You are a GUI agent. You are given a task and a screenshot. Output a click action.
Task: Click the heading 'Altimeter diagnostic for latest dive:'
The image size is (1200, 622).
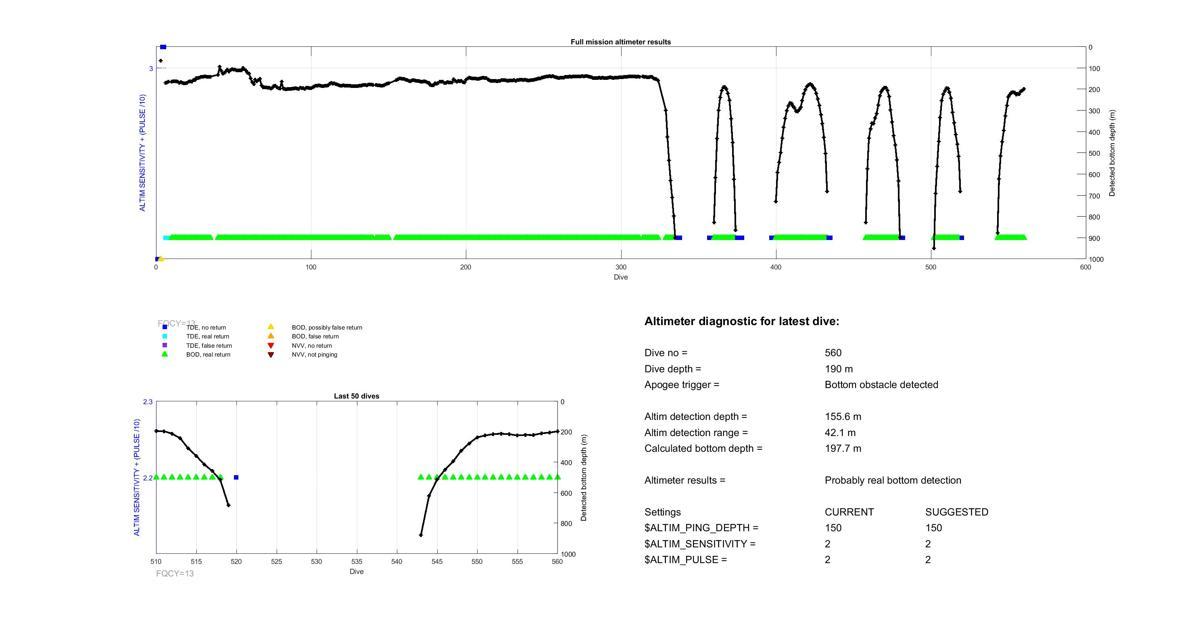(x=742, y=322)
